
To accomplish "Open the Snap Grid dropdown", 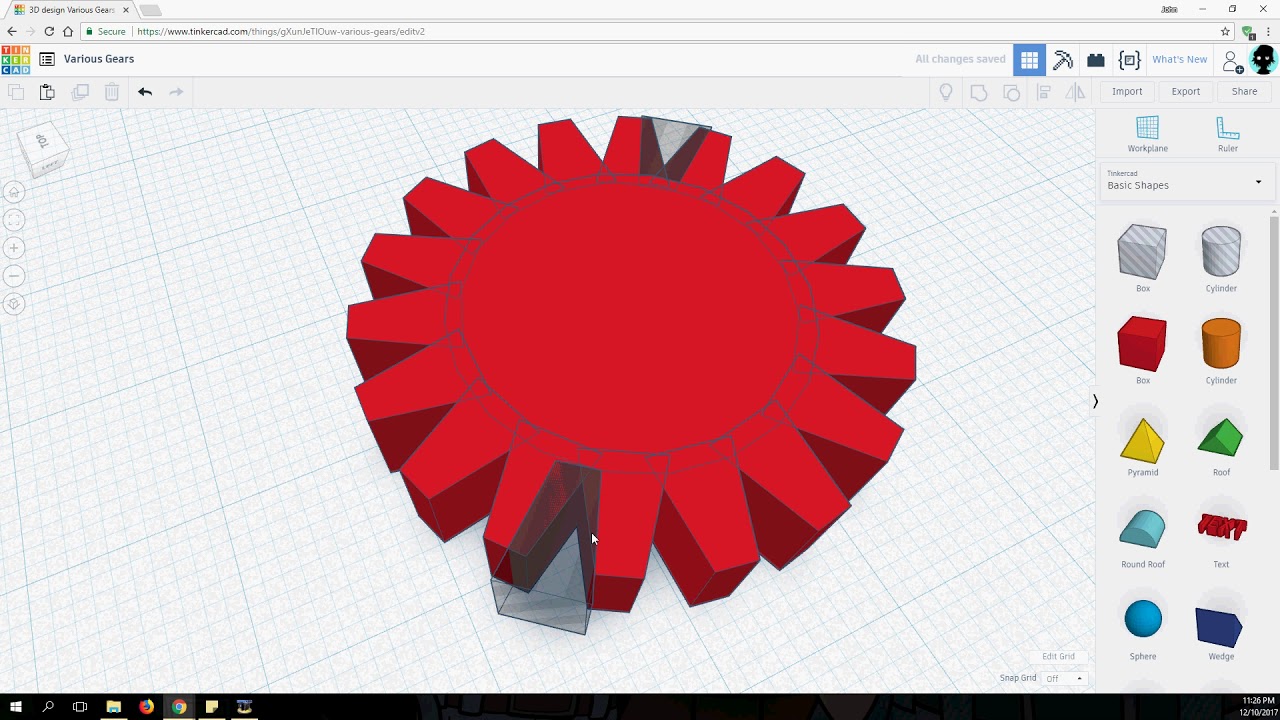I will (1064, 678).
